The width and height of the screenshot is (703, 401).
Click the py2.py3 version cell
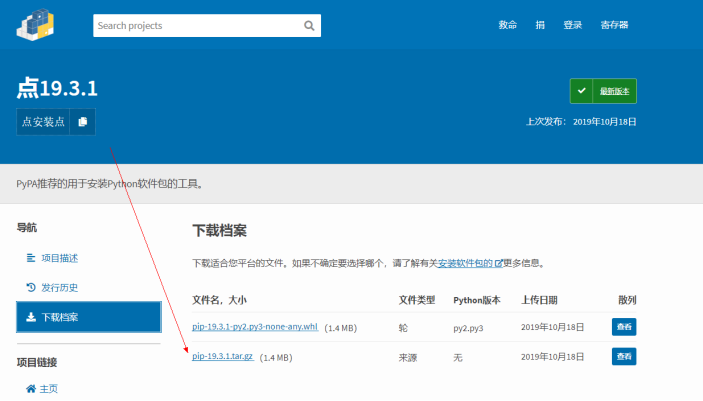[x=468, y=328]
